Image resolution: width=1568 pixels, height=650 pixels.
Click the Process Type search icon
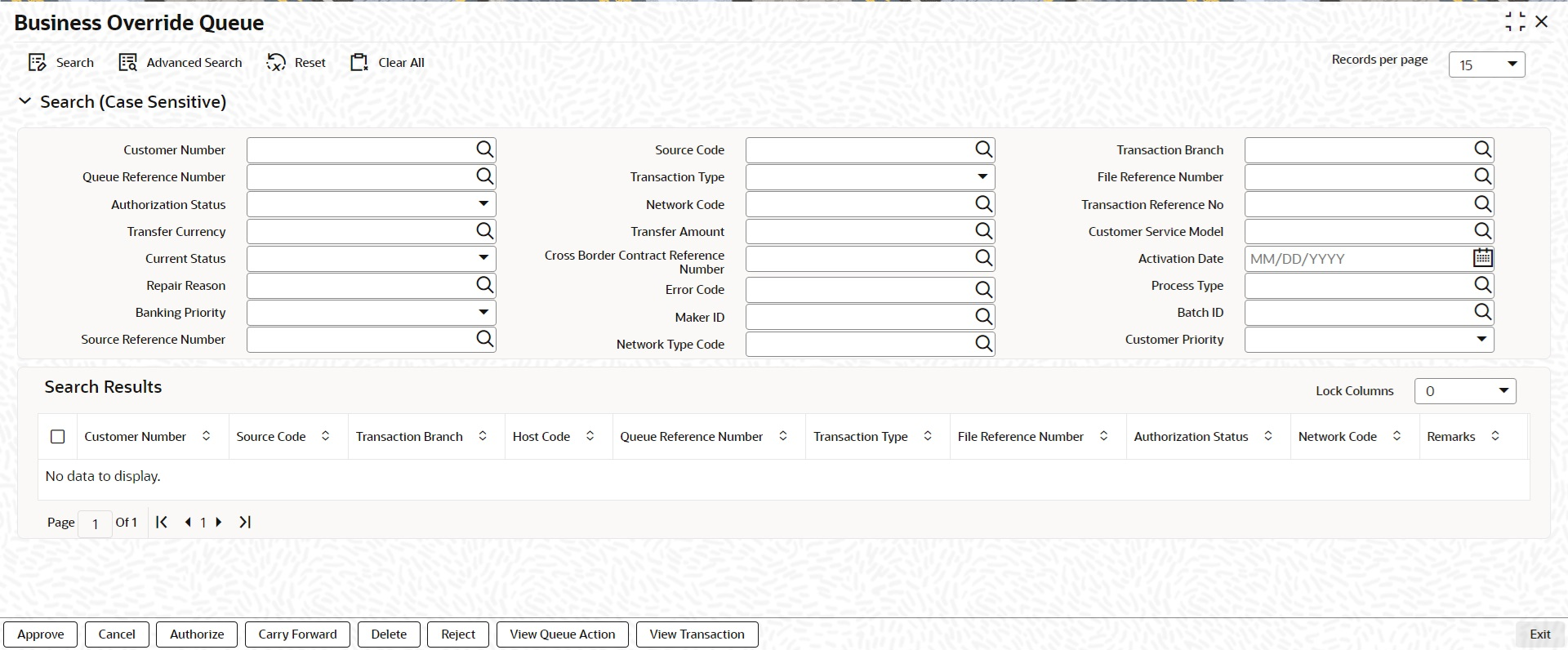pyautogui.click(x=1483, y=285)
